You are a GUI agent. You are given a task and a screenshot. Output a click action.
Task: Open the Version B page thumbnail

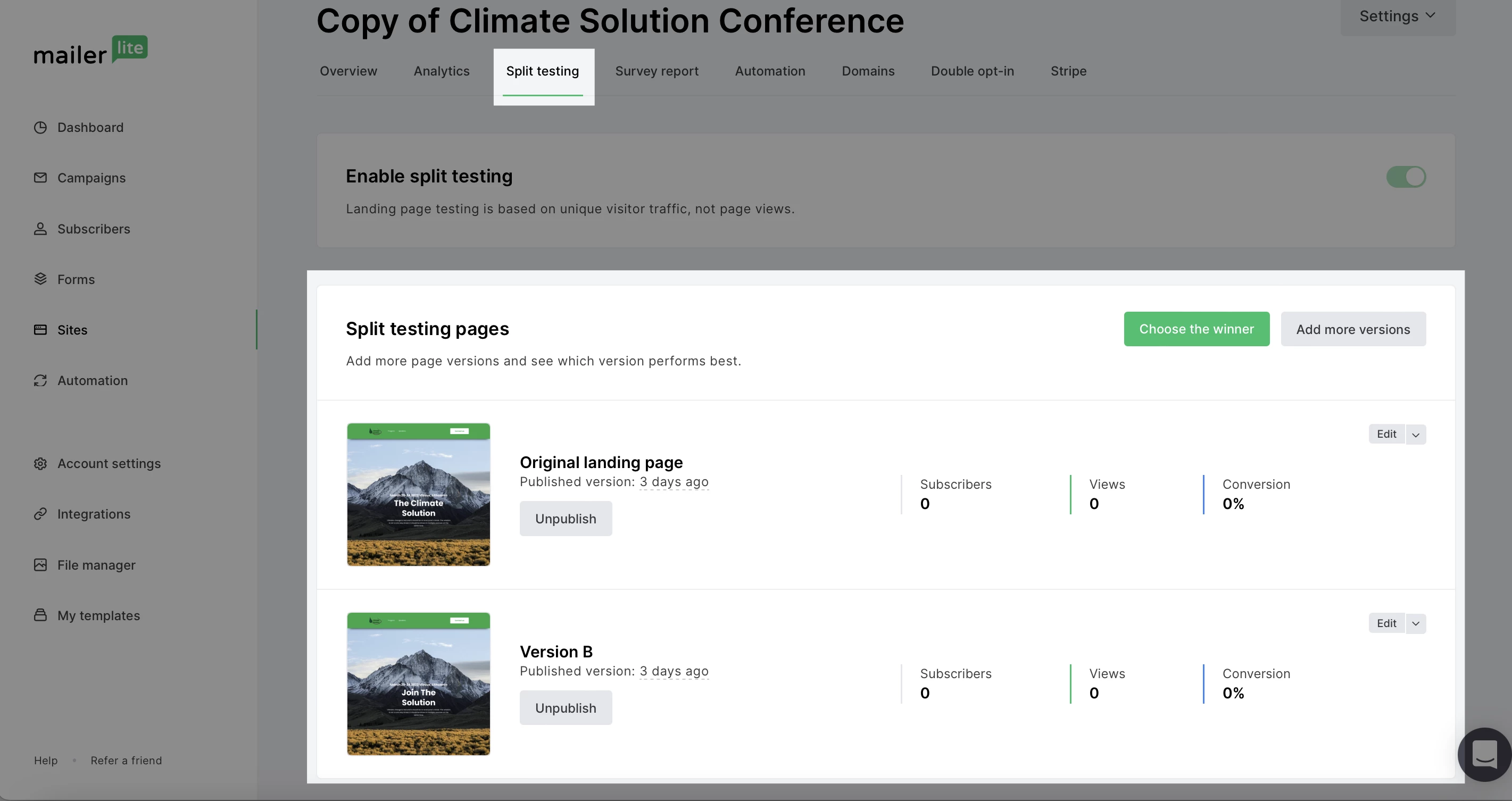[419, 683]
